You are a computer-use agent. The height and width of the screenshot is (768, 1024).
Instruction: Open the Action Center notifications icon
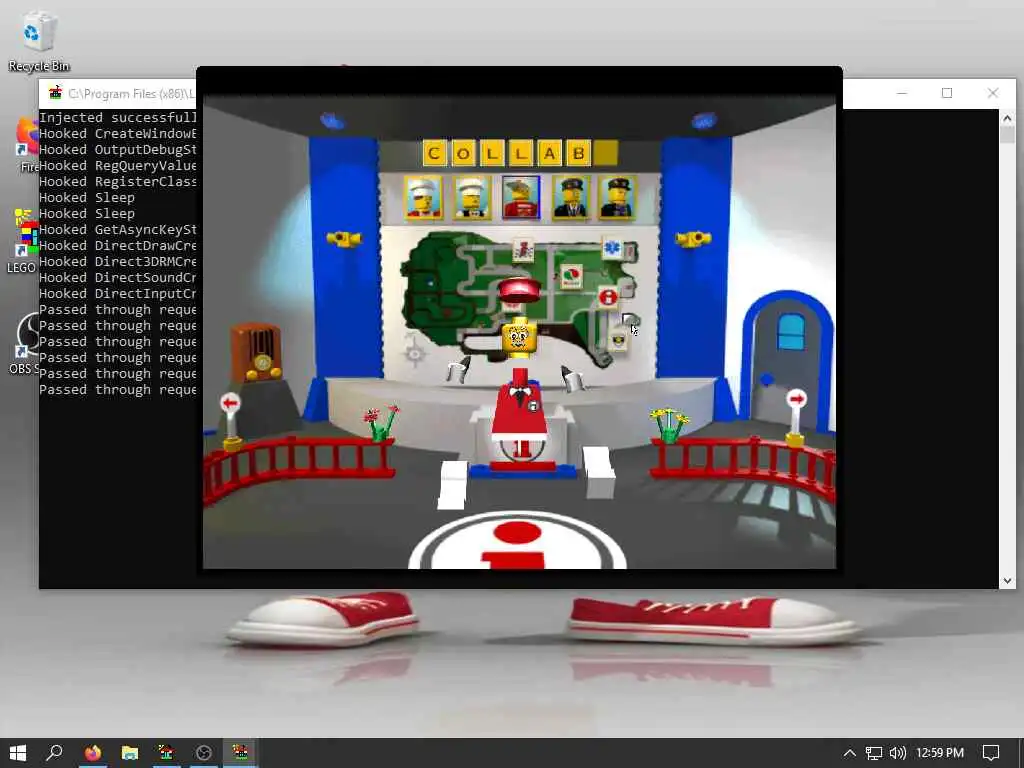point(991,753)
